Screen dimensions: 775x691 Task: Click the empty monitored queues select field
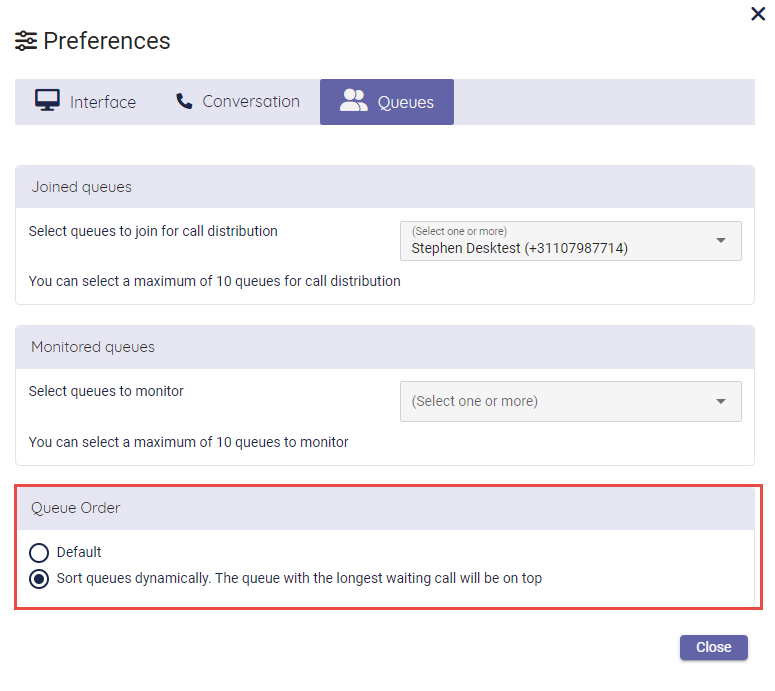(550, 401)
